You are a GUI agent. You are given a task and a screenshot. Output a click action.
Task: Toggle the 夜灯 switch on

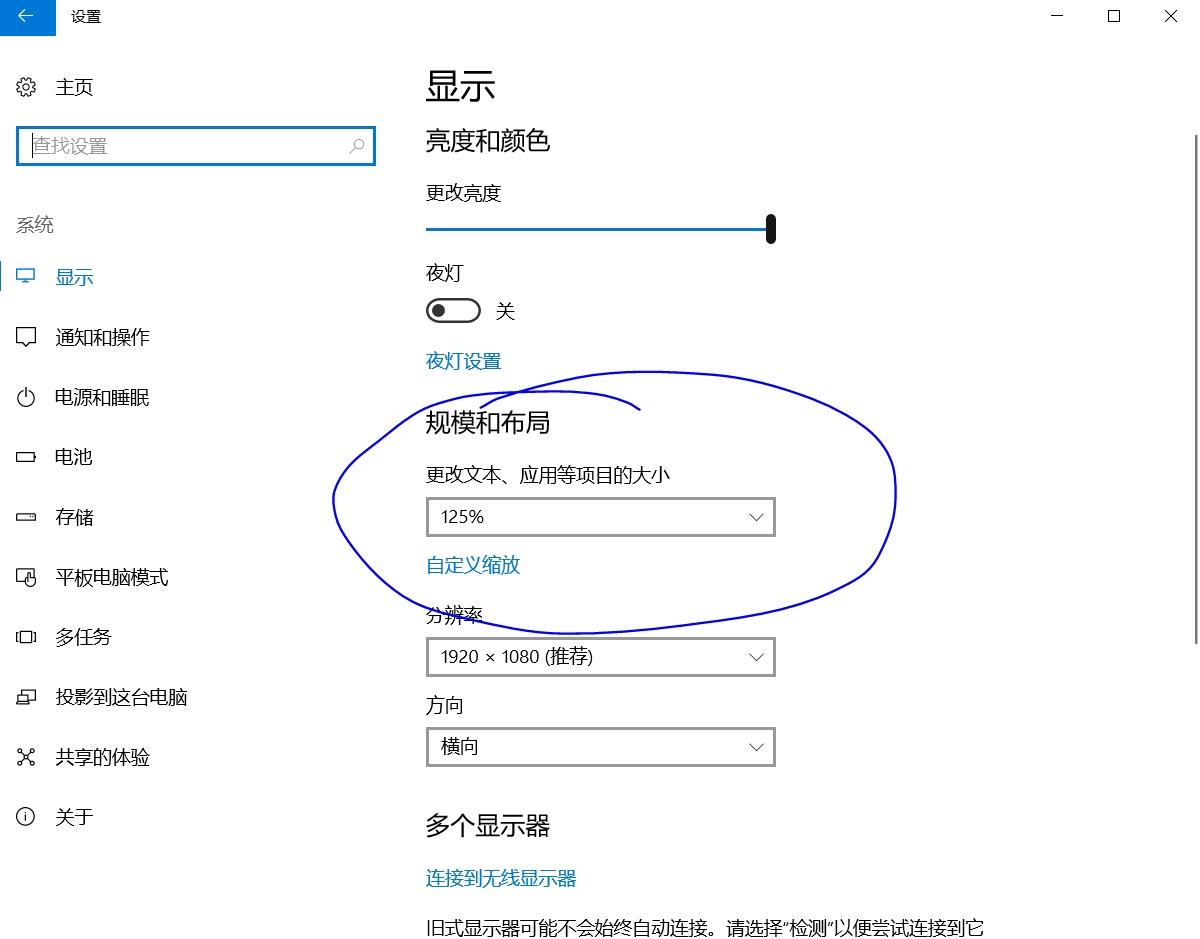[x=453, y=310]
